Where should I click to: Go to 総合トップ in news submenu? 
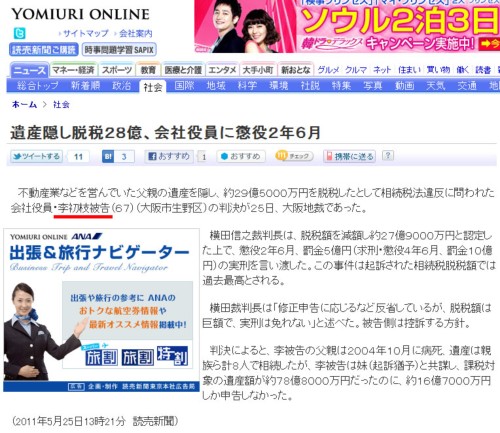coord(38,86)
